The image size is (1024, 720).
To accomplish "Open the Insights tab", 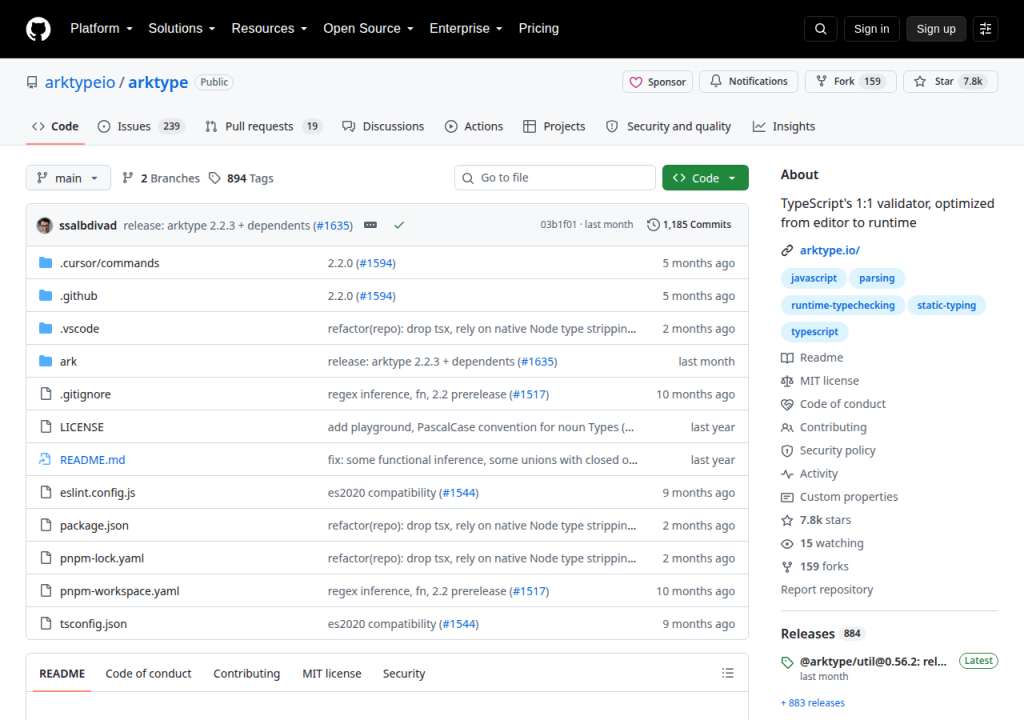I will pos(784,126).
